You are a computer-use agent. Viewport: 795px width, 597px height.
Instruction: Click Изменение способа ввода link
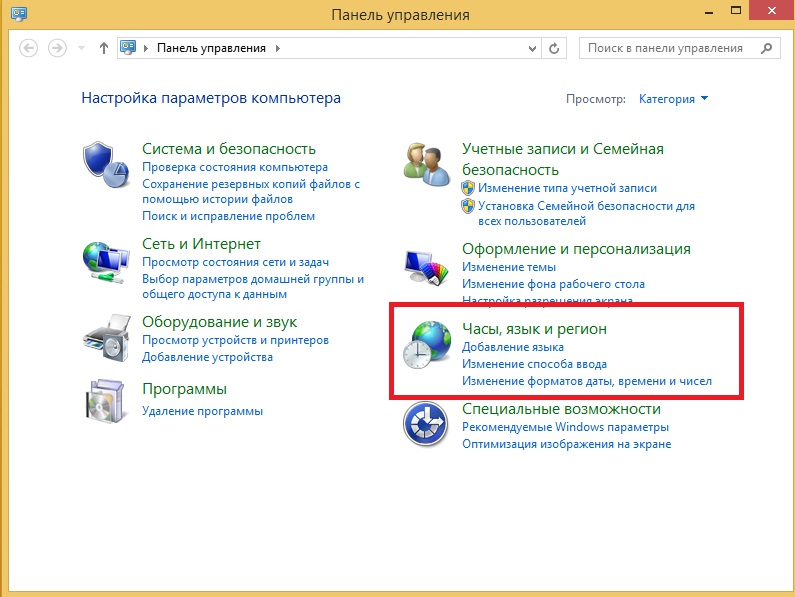(534, 364)
